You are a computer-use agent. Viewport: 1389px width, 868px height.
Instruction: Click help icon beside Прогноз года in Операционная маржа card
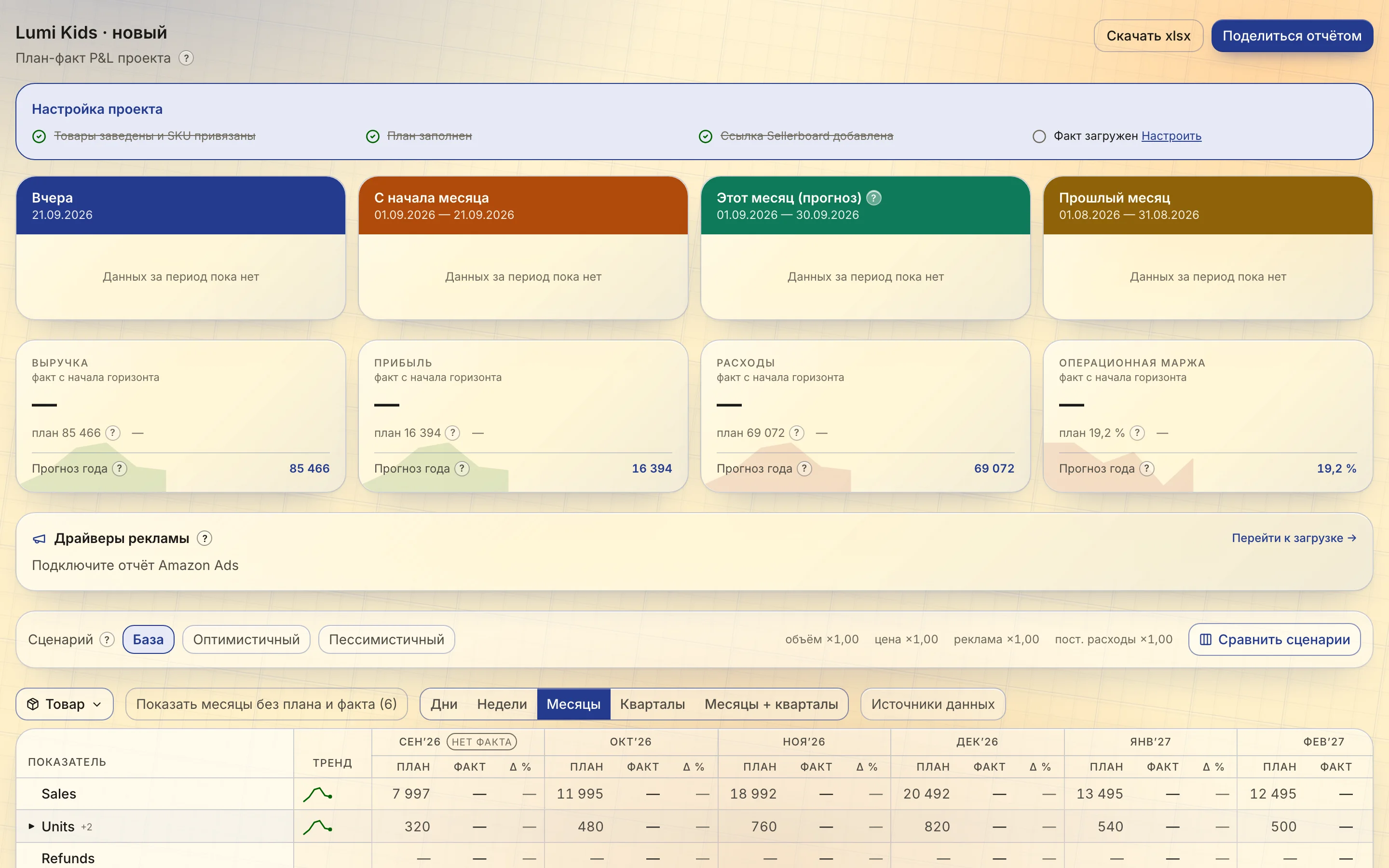point(1147,468)
